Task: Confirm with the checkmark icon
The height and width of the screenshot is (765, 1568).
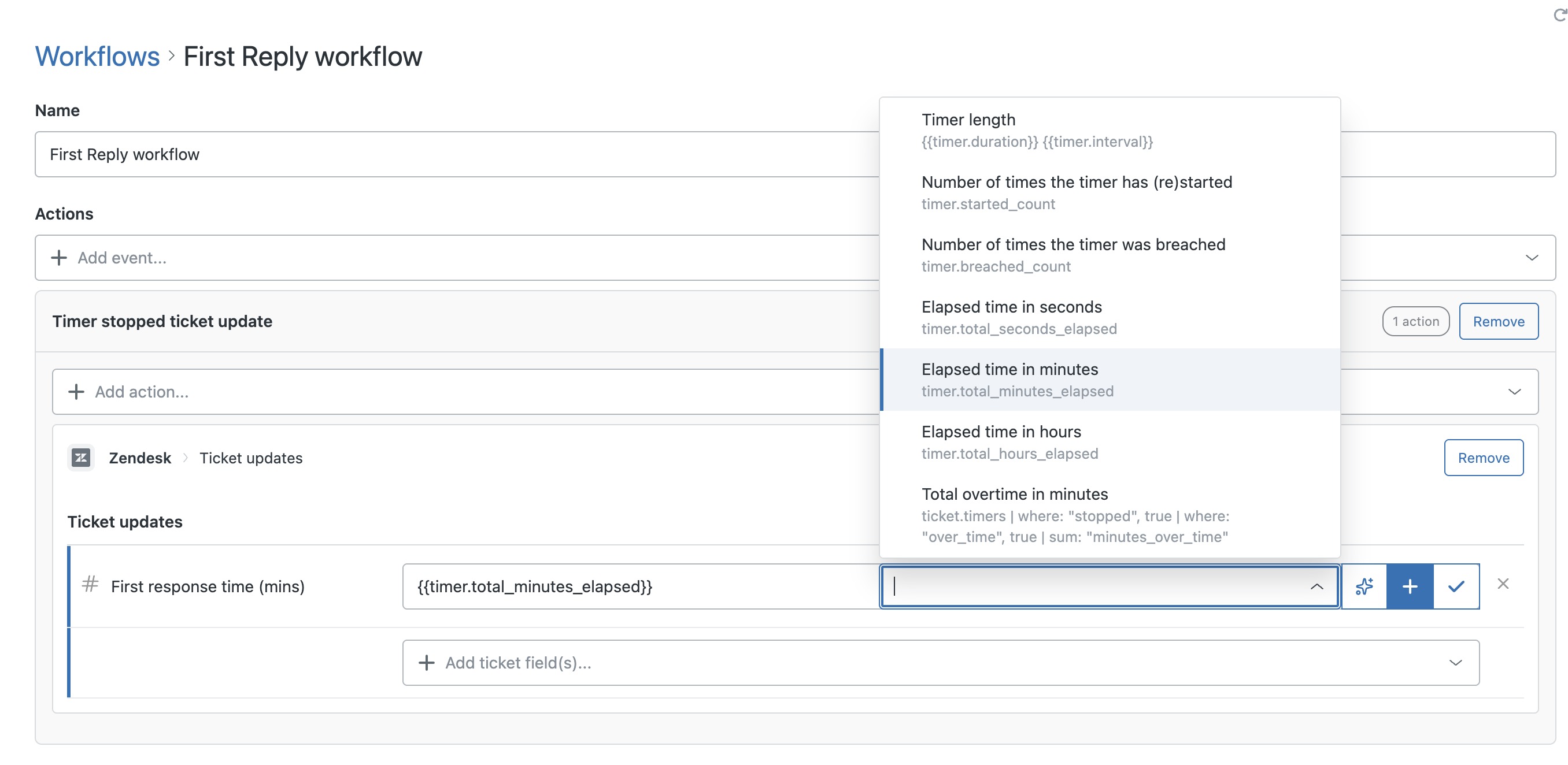Action: click(x=1456, y=586)
